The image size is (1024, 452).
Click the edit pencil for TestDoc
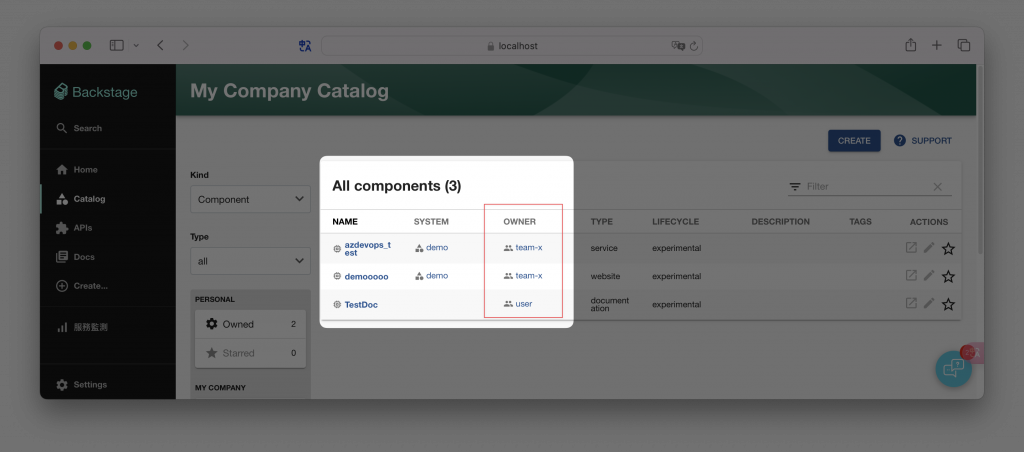pos(929,303)
